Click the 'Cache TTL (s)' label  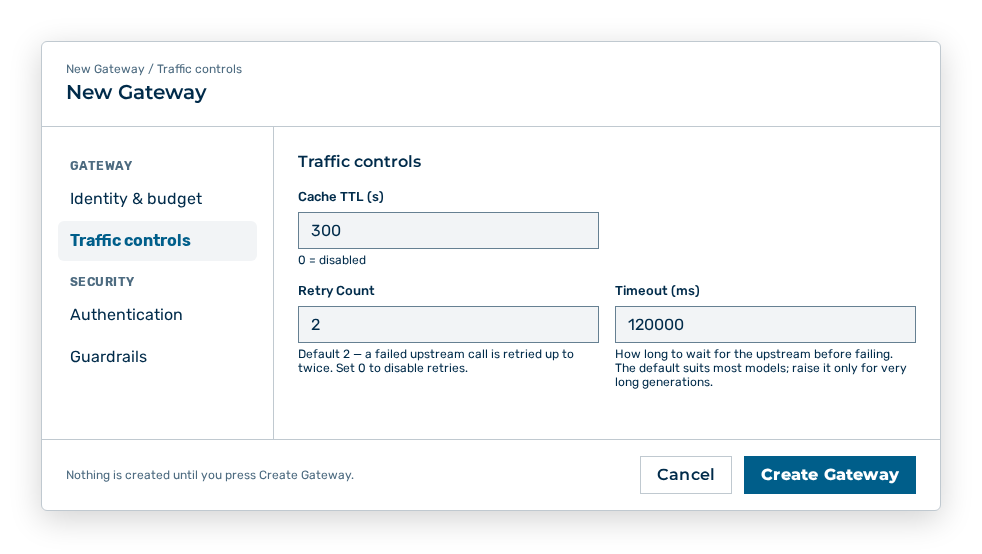(341, 197)
